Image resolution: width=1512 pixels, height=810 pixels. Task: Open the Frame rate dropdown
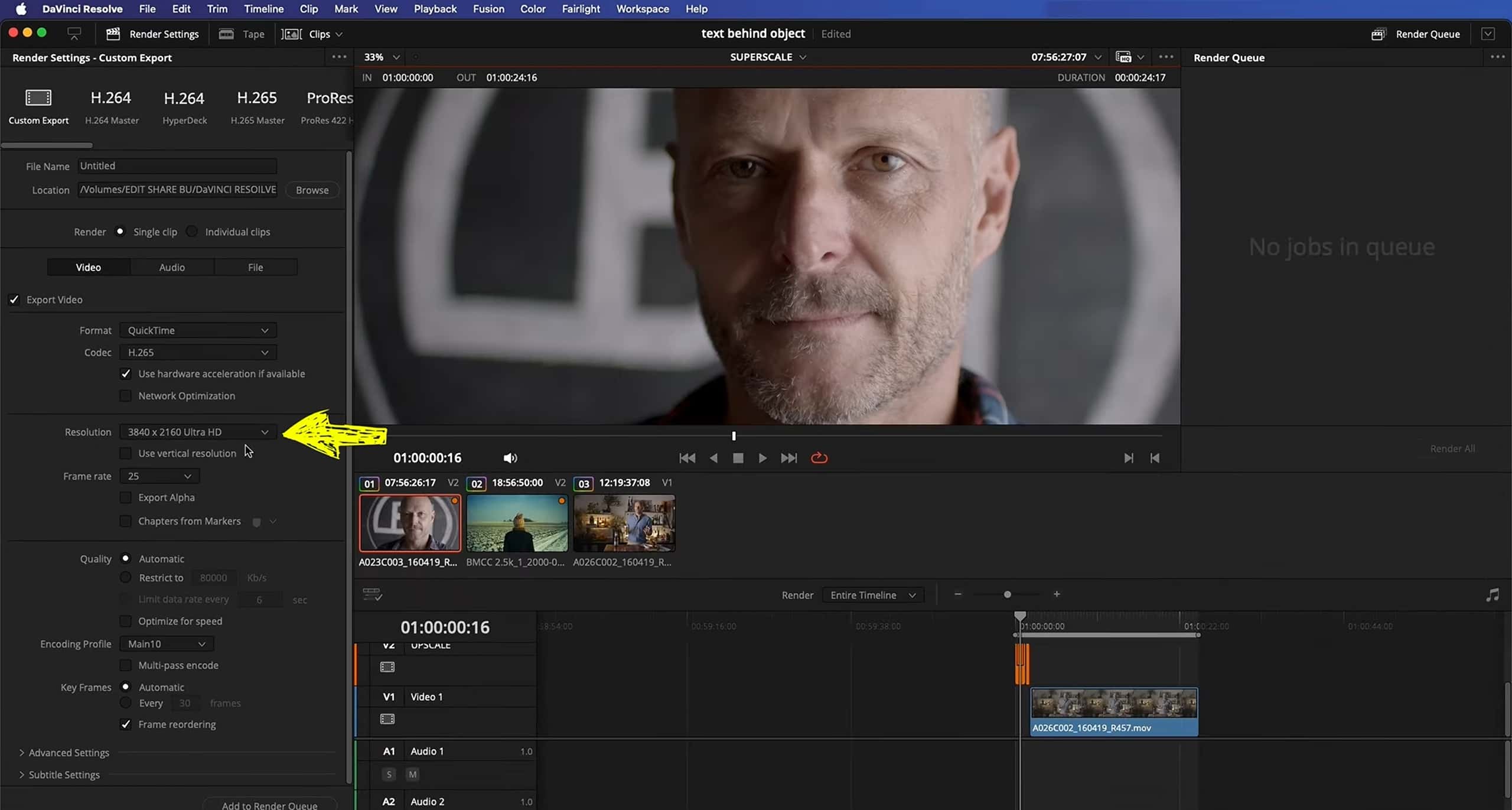coord(159,476)
